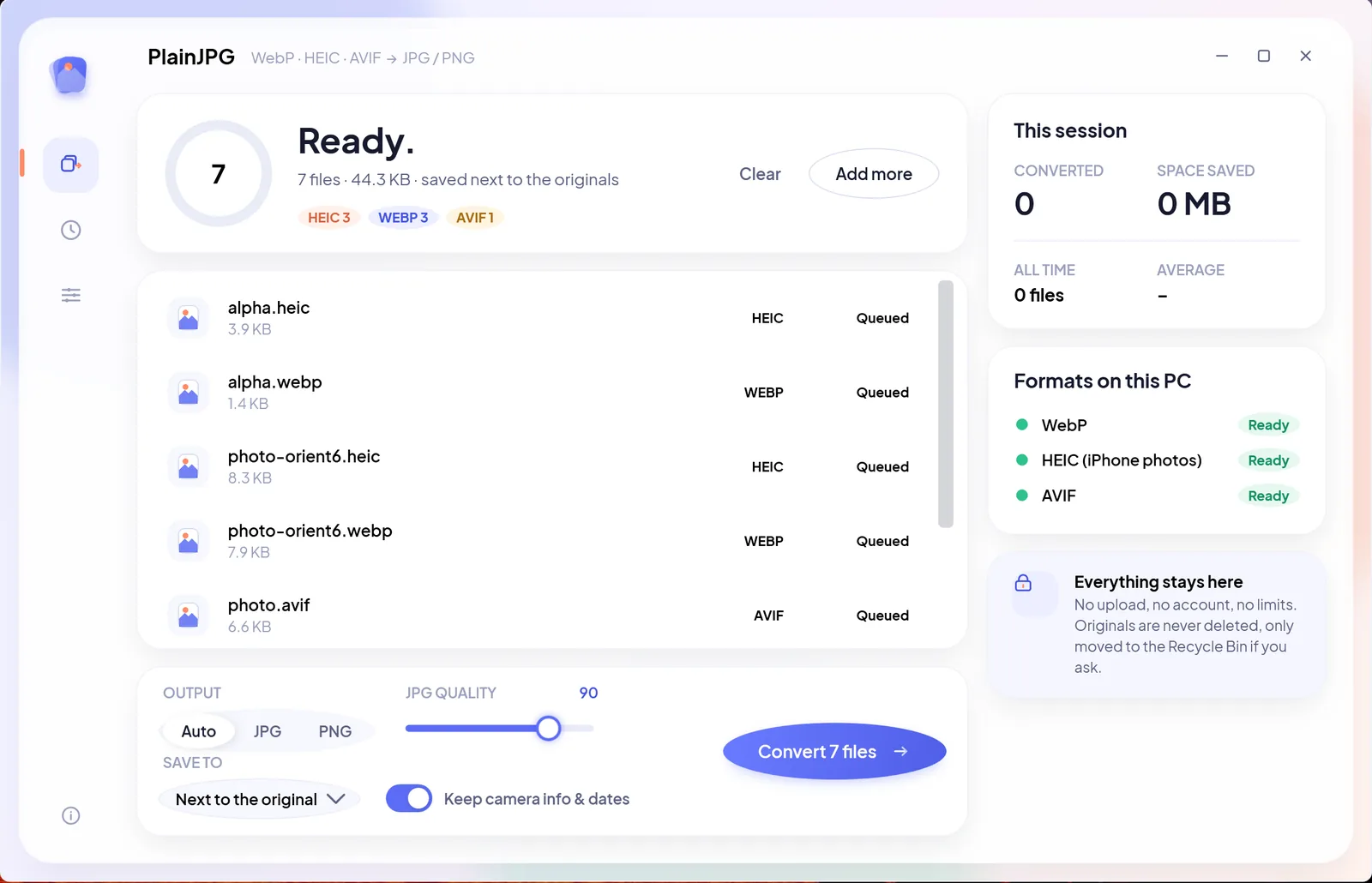
Task: Select the alpha.heic file name
Action: 268,308
